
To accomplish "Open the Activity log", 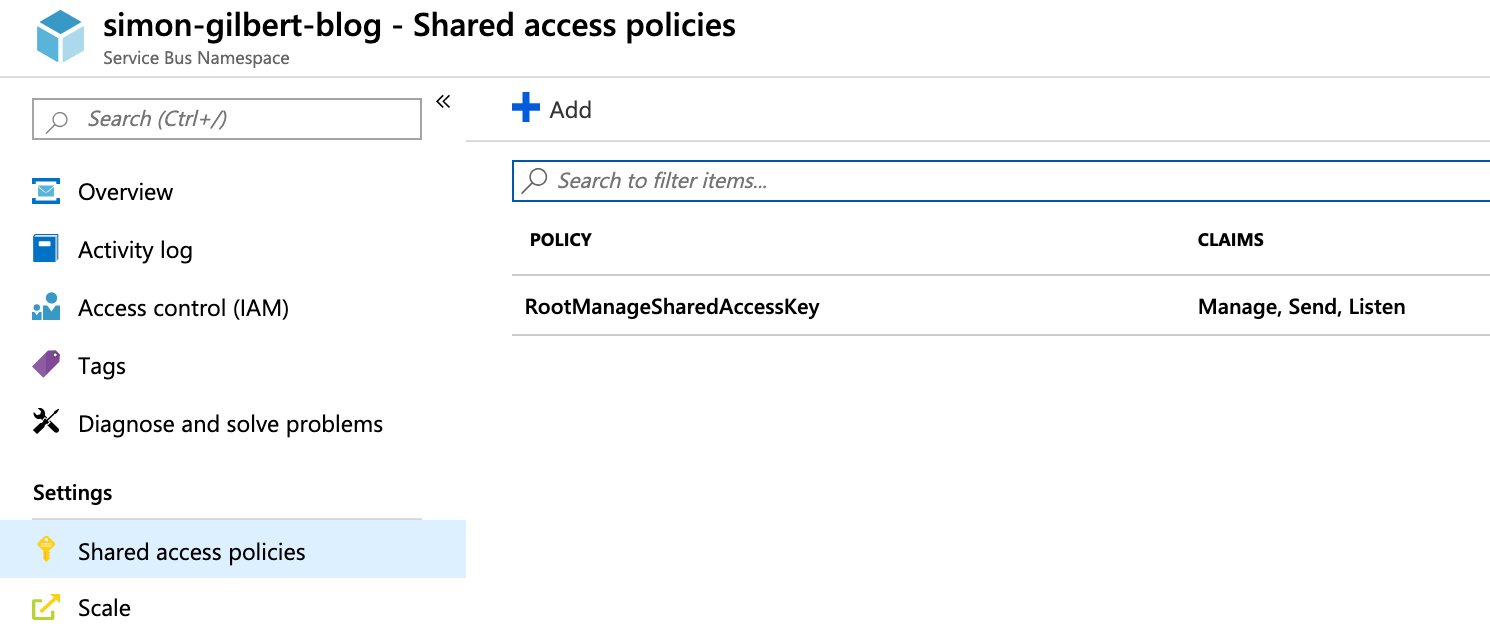I will pos(135,250).
